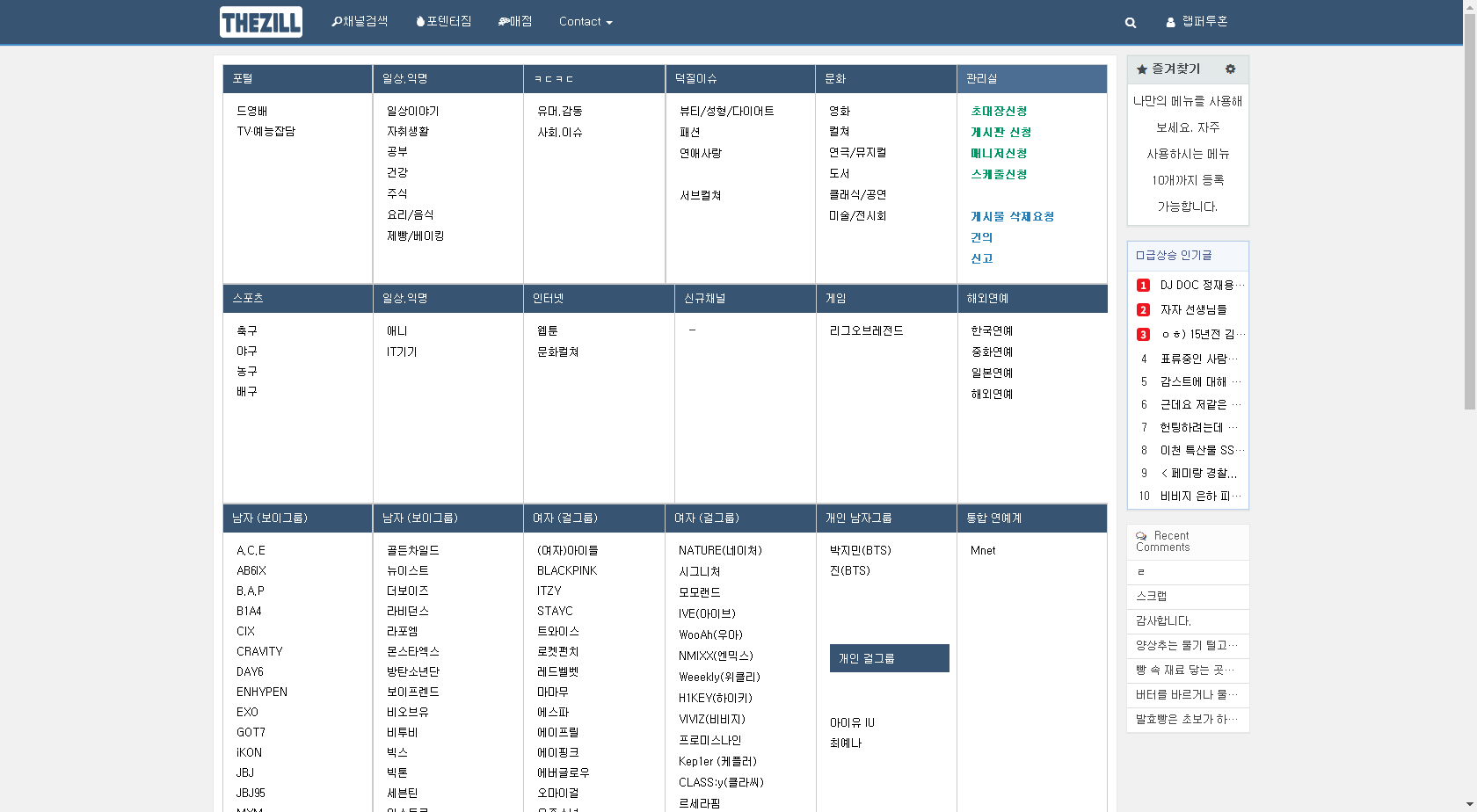Click the 초대장신청 link
1477x812 pixels.
999,111
